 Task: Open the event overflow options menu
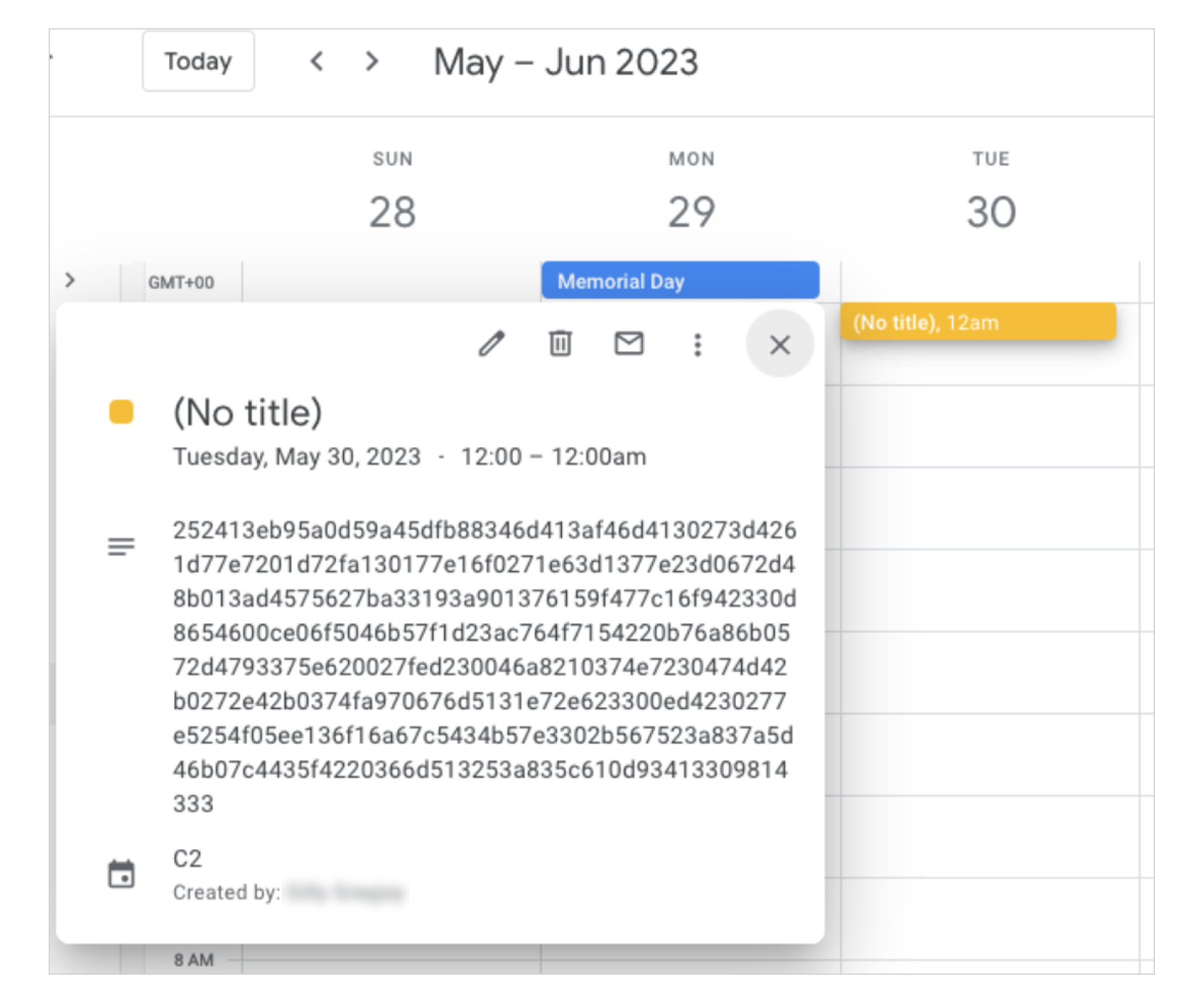coord(697,346)
